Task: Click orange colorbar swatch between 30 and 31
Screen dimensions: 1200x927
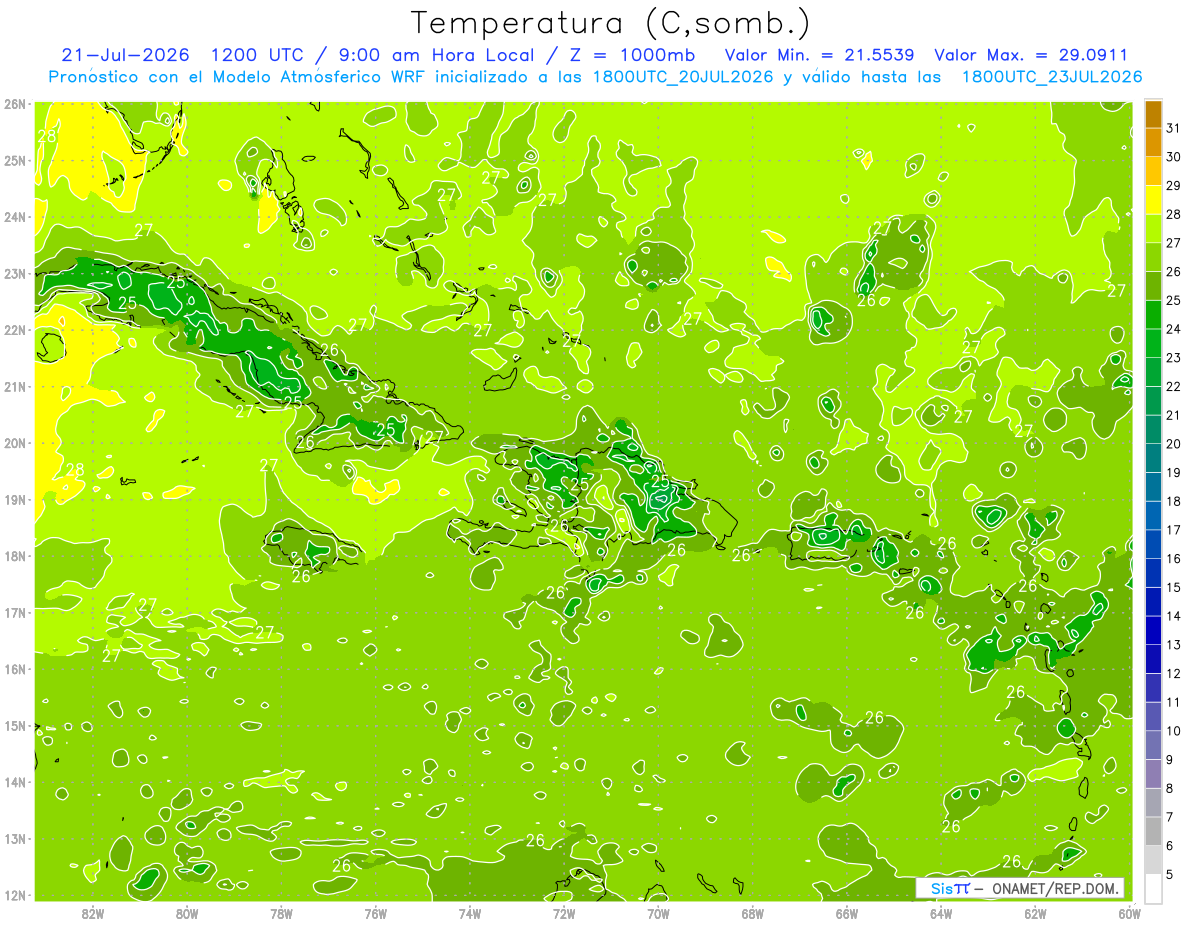Action: click(x=1153, y=142)
